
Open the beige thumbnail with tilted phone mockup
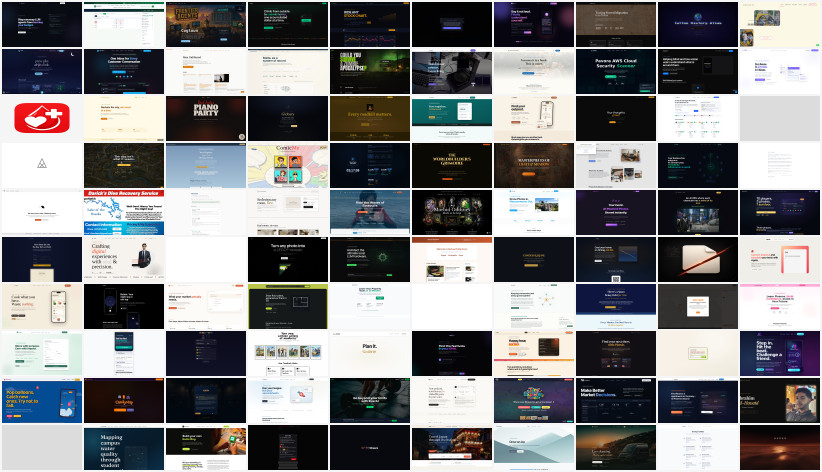coord(534,119)
